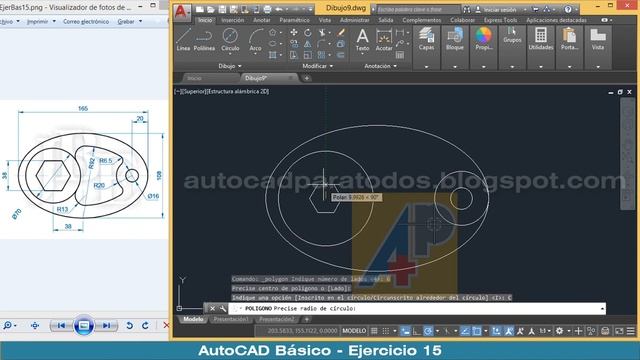The width and height of the screenshot is (640, 360).
Task: Toggle Clean Screen icon in status bar
Action: 619,331
